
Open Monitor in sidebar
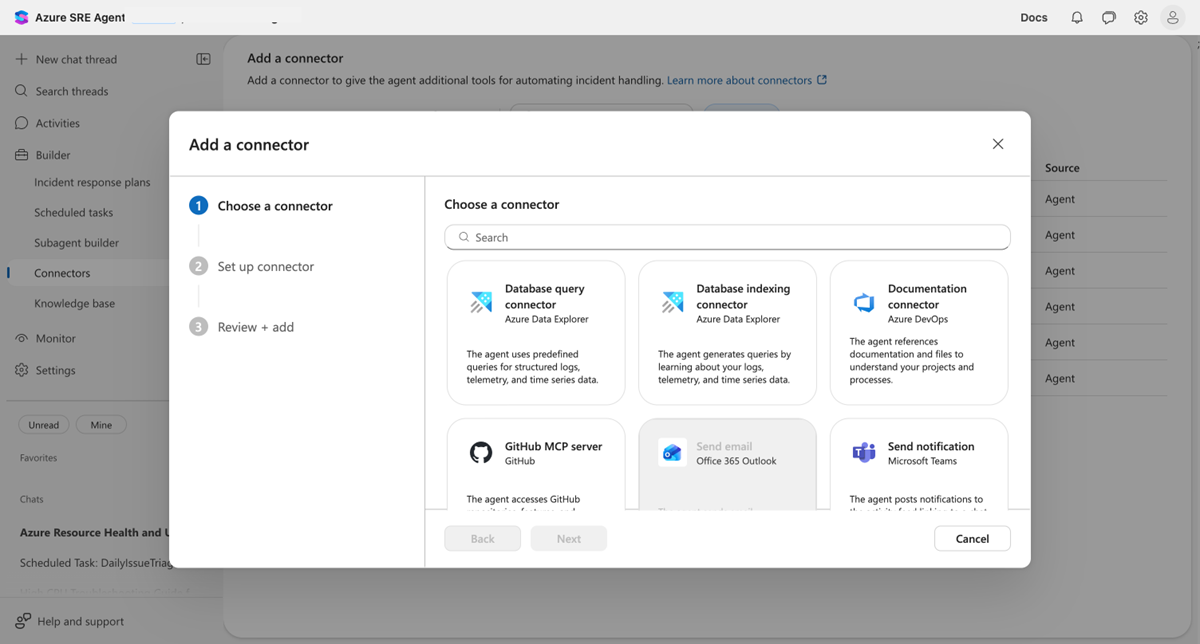(x=56, y=338)
